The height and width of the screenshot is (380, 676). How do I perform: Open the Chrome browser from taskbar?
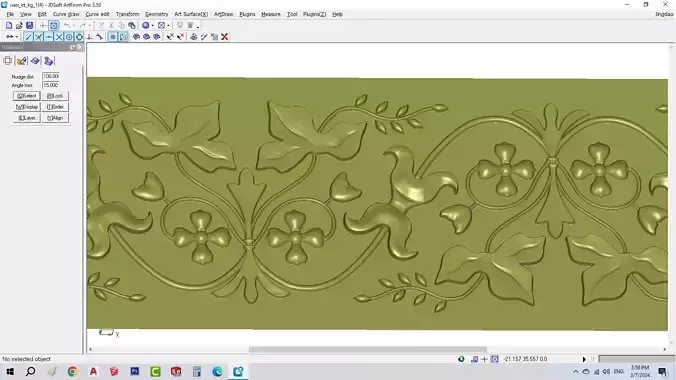tap(72, 371)
